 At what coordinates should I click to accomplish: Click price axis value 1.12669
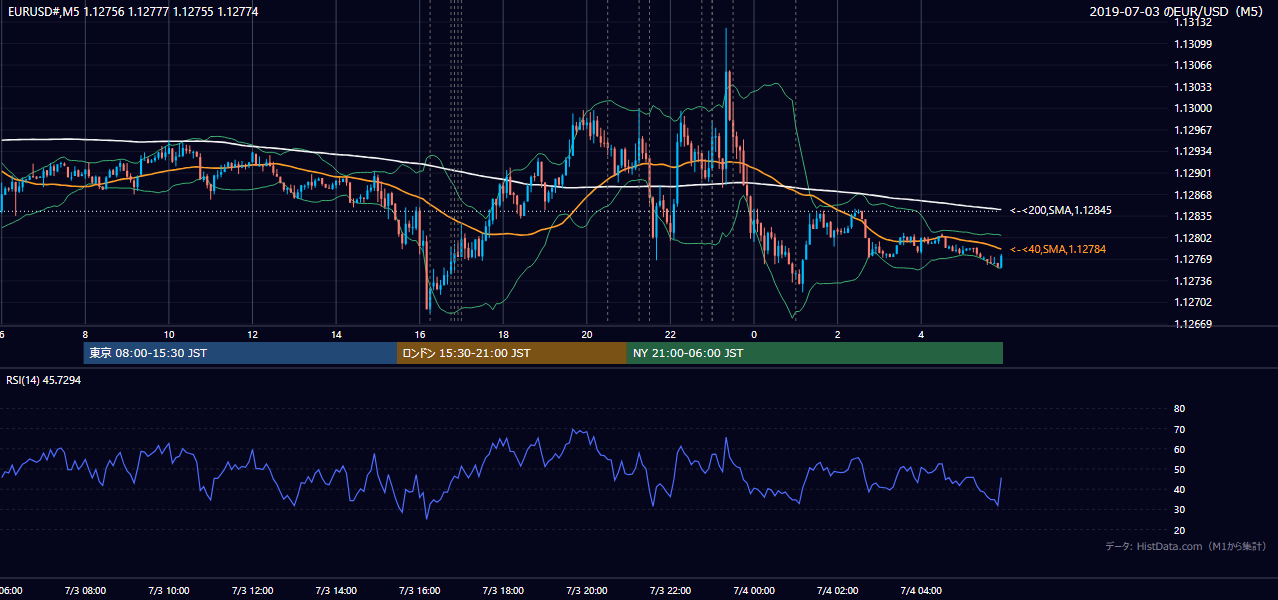click(x=1194, y=324)
